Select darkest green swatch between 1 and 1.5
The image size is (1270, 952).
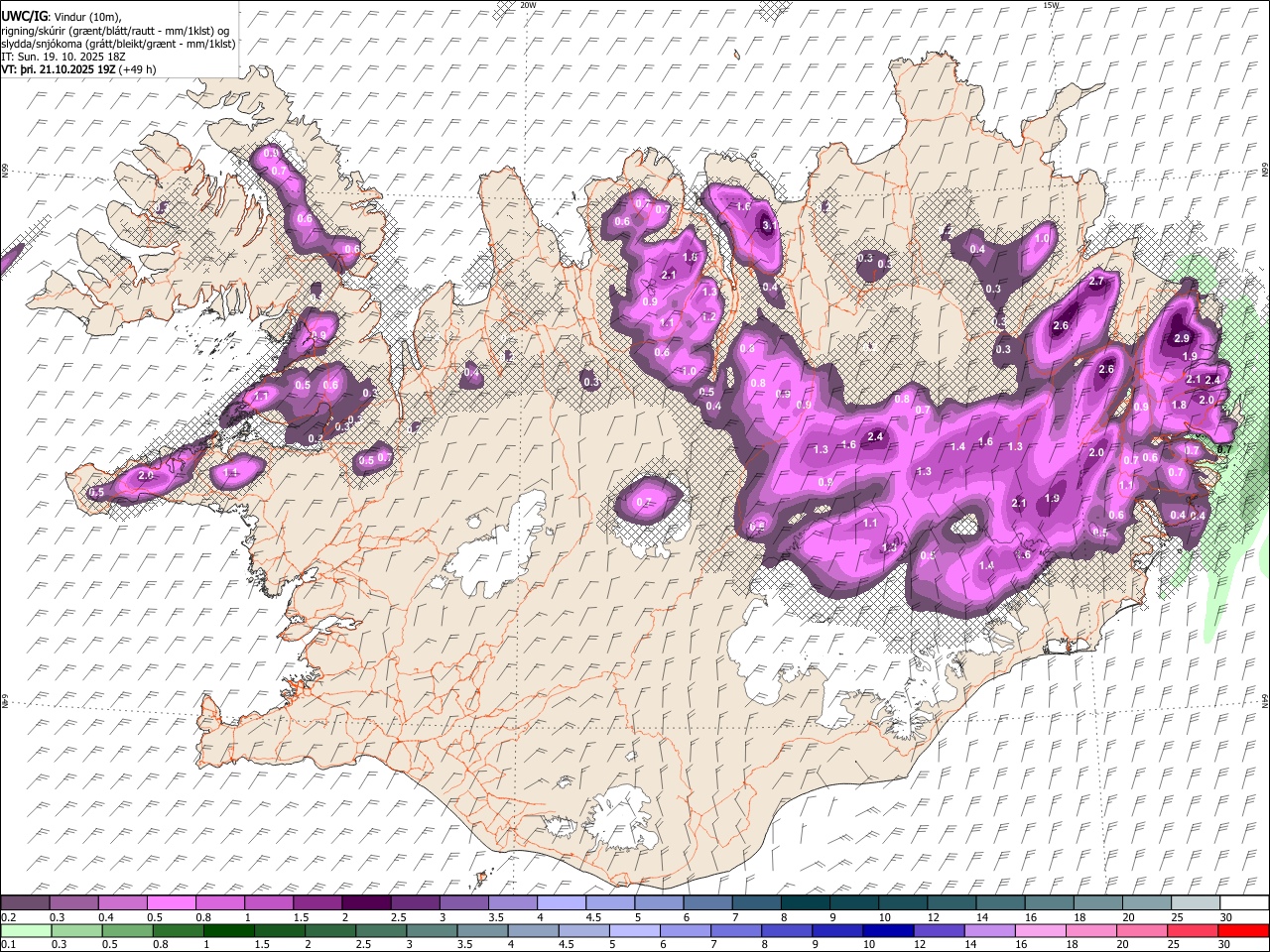[228, 930]
